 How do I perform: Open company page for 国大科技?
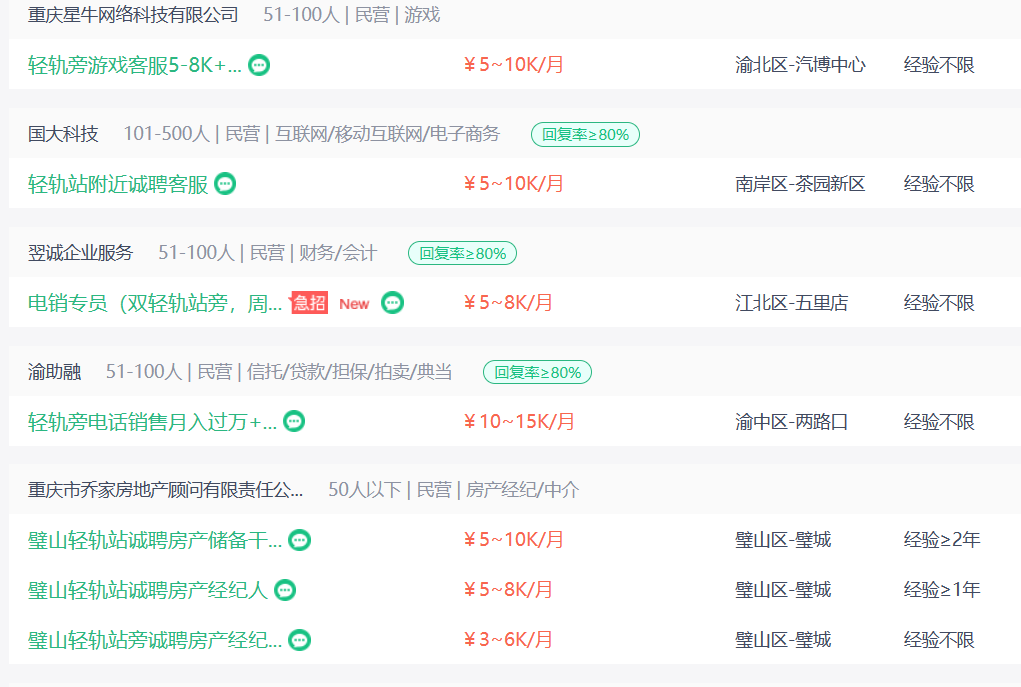(x=63, y=134)
